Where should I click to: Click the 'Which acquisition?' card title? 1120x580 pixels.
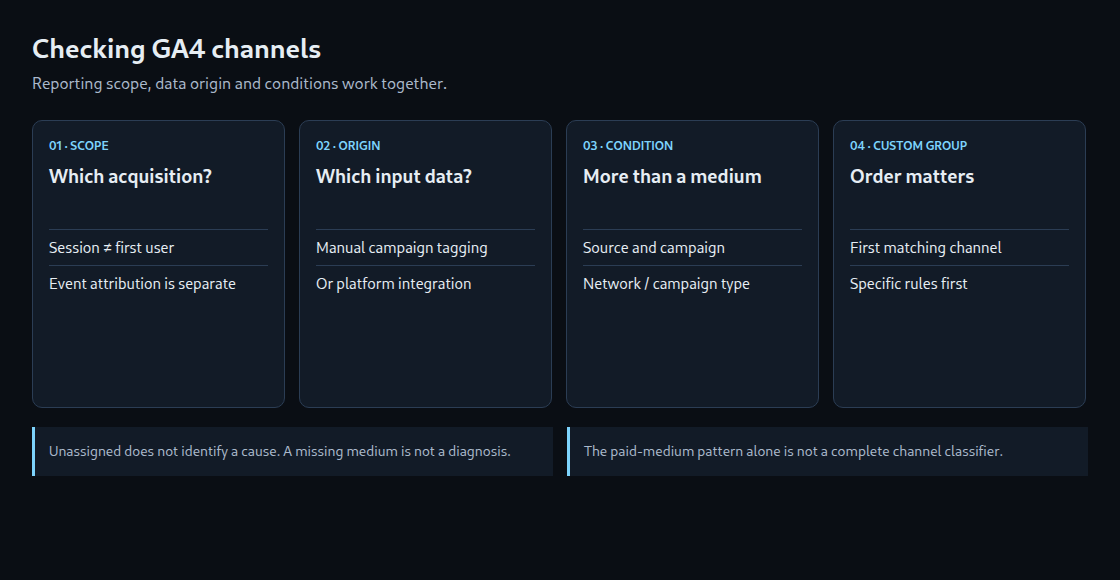130,176
